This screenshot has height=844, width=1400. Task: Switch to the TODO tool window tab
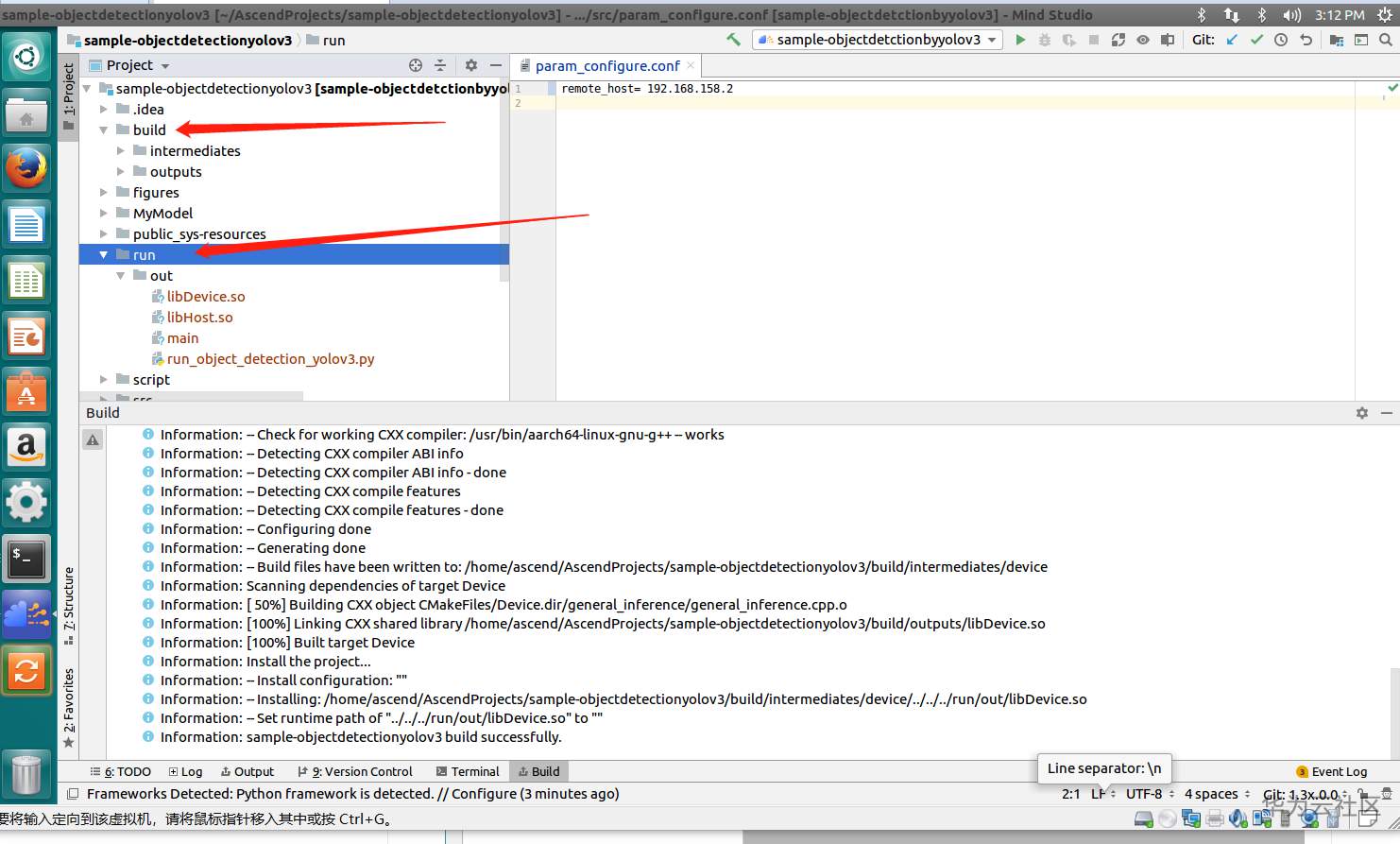coord(120,771)
